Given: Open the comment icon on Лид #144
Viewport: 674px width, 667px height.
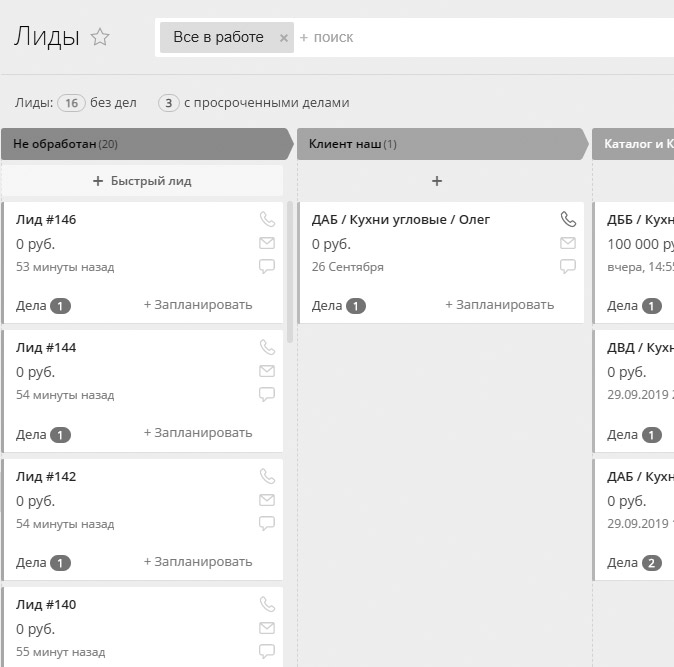Looking at the screenshot, I should [267, 395].
